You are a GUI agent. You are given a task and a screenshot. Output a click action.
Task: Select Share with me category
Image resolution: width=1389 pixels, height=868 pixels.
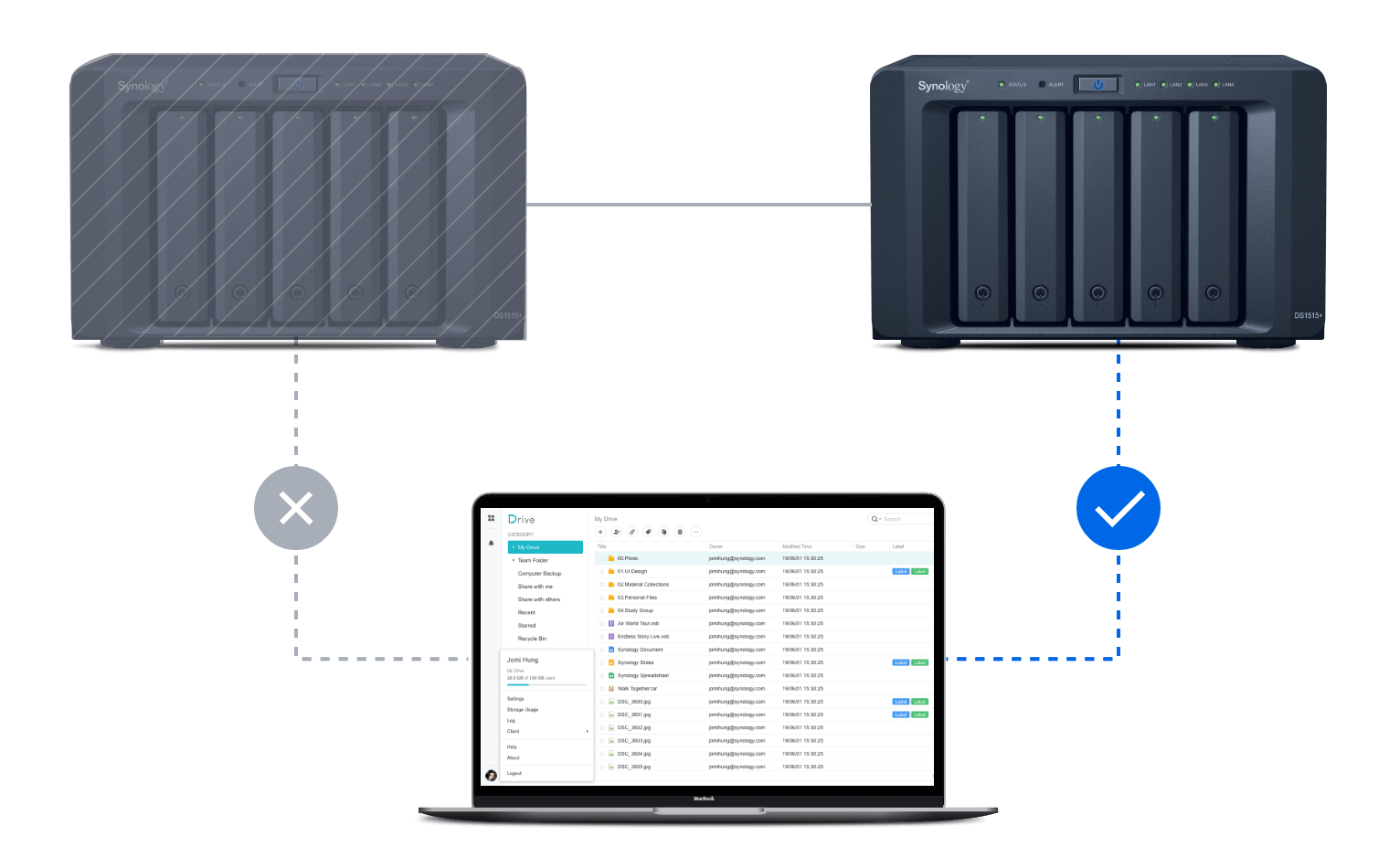pos(535,587)
